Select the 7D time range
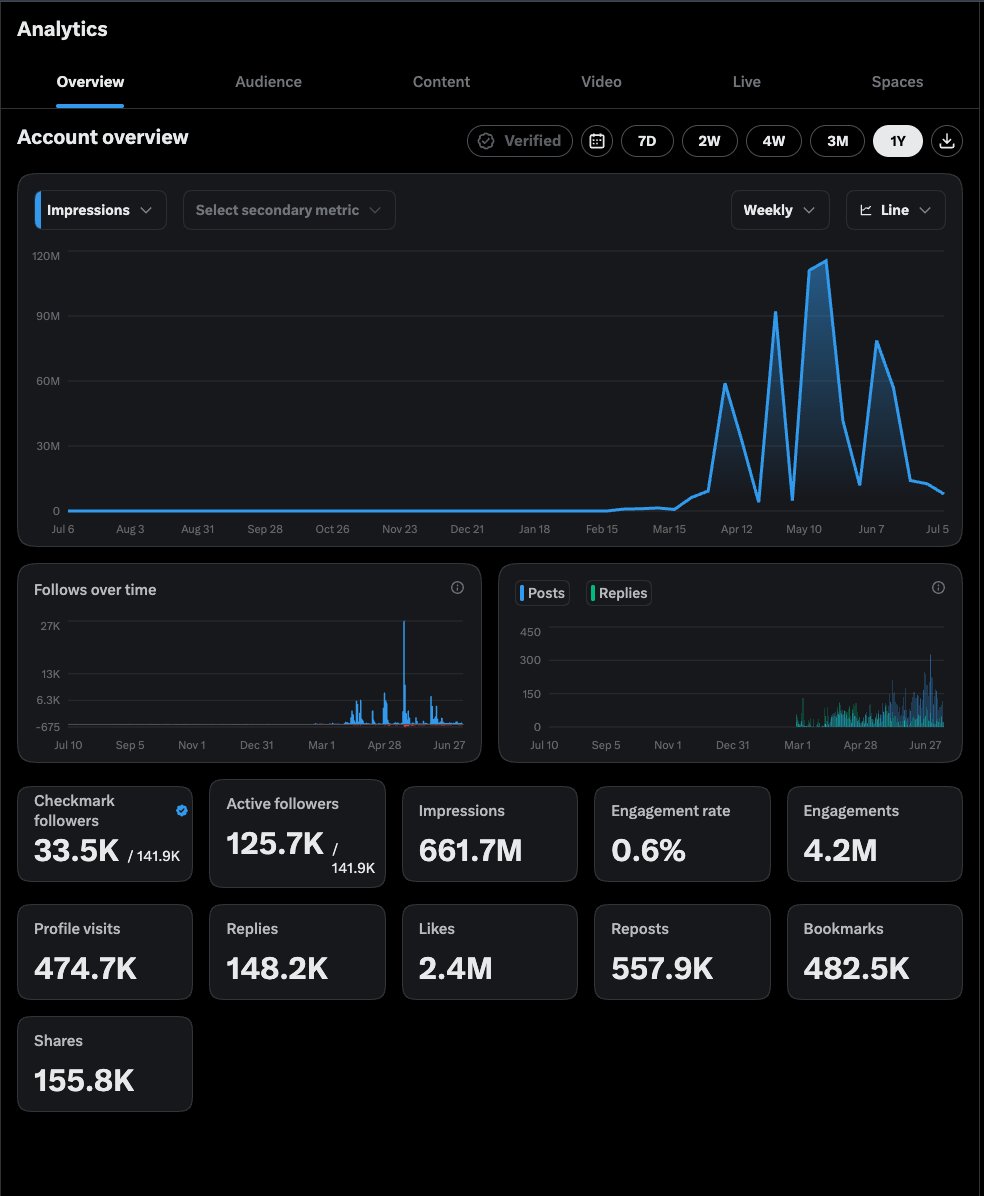The height and width of the screenshot is (1196, 984). coord(647,141)
